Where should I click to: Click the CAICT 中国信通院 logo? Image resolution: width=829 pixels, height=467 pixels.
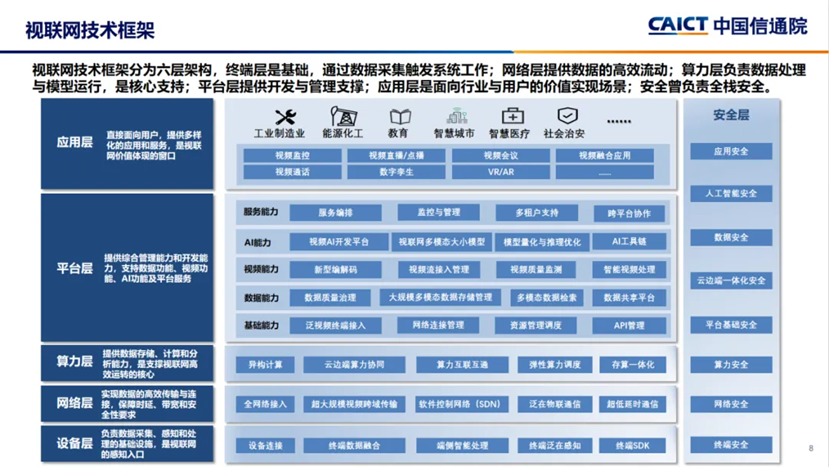(x=728, y=26)
